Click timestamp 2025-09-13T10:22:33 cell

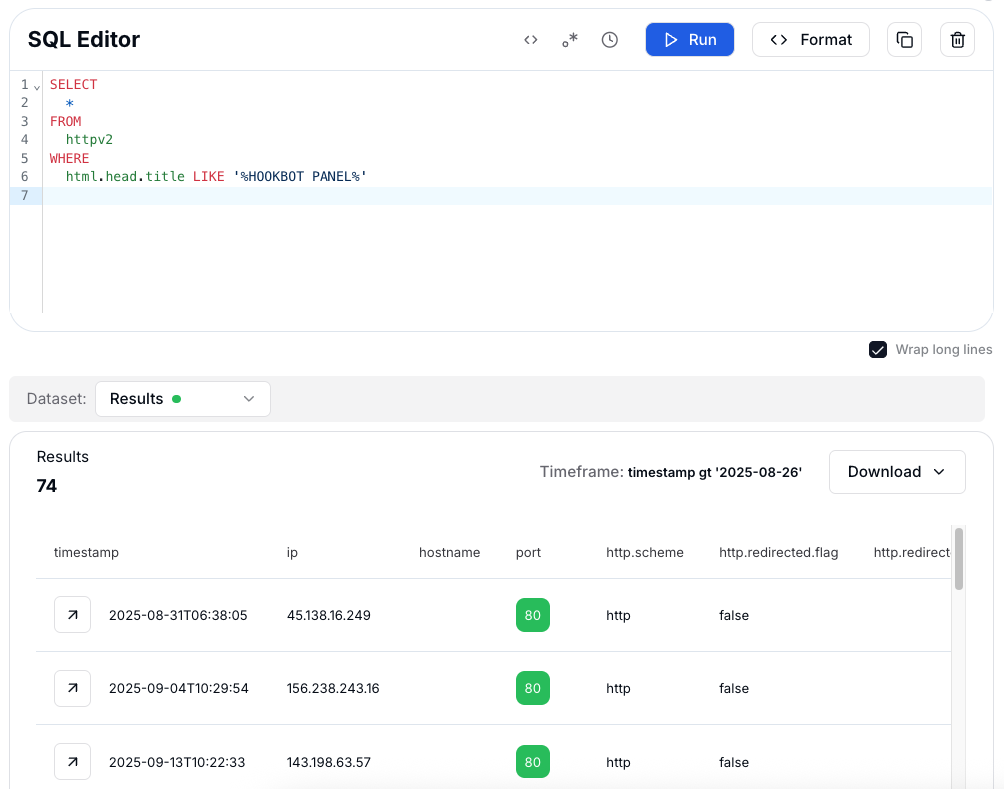coord(177,762)
